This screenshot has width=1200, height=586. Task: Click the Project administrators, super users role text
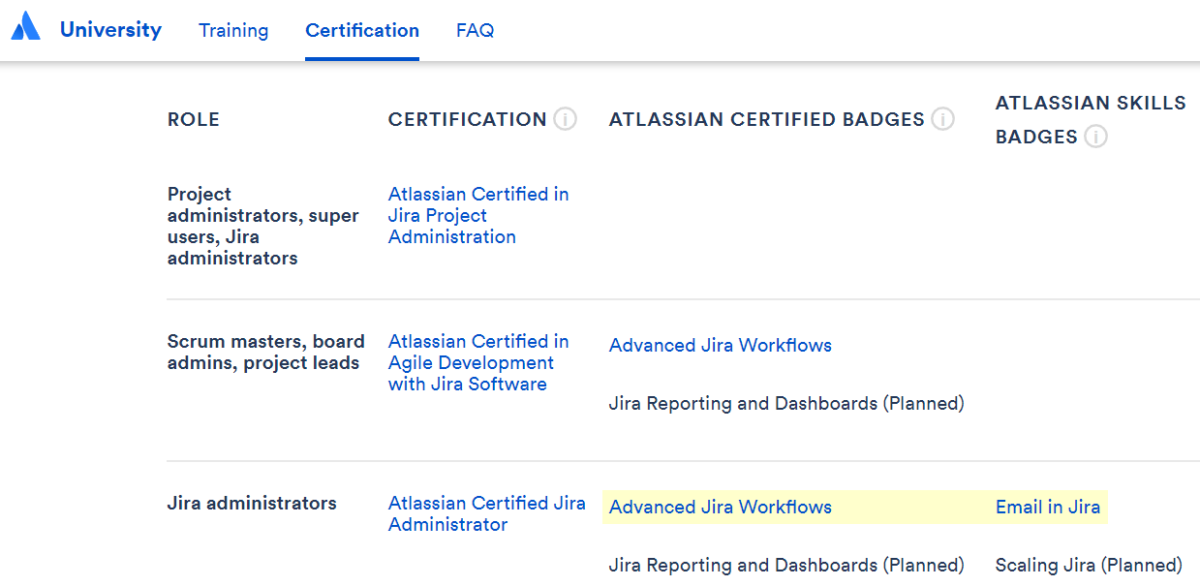point(262,225)
